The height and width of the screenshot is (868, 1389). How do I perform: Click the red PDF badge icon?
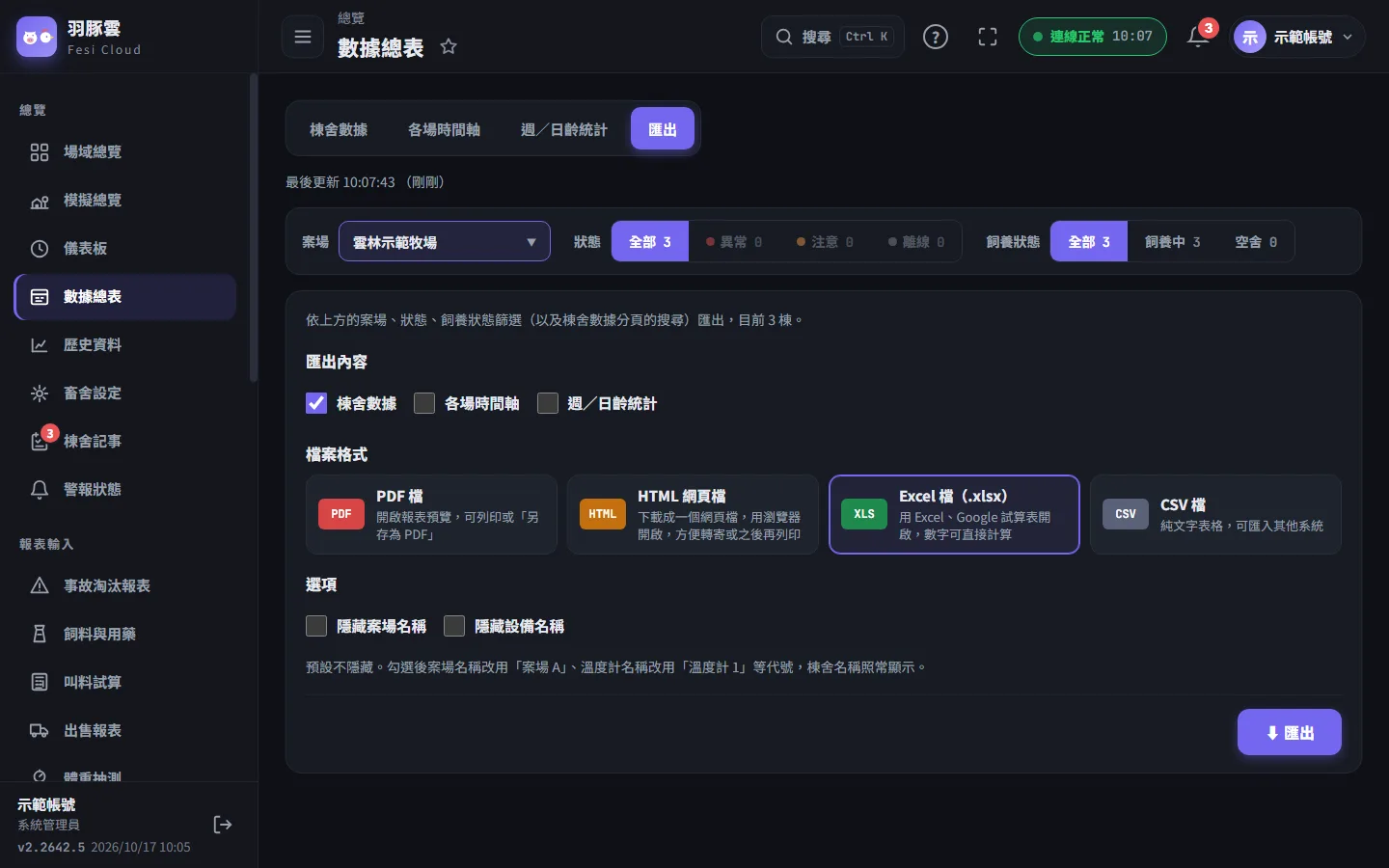point(341,514)
